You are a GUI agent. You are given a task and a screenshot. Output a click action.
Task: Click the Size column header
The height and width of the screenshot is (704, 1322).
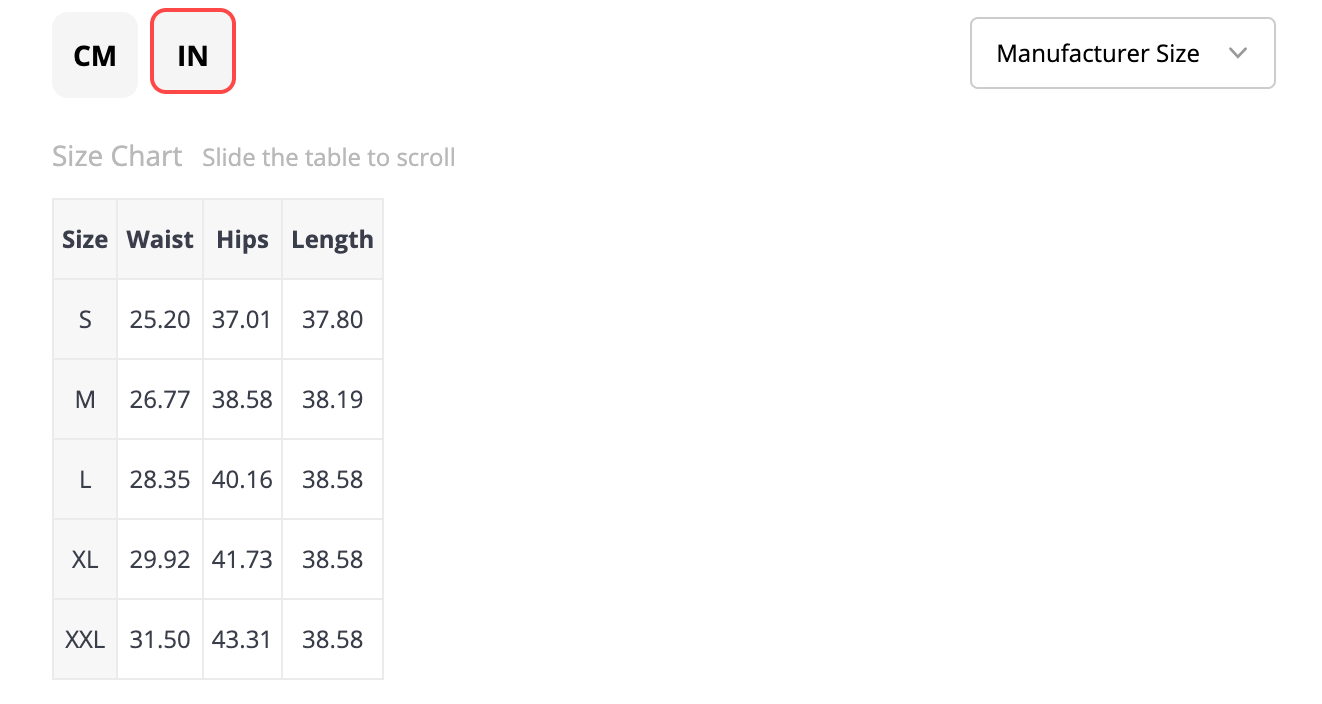[85, 240]
